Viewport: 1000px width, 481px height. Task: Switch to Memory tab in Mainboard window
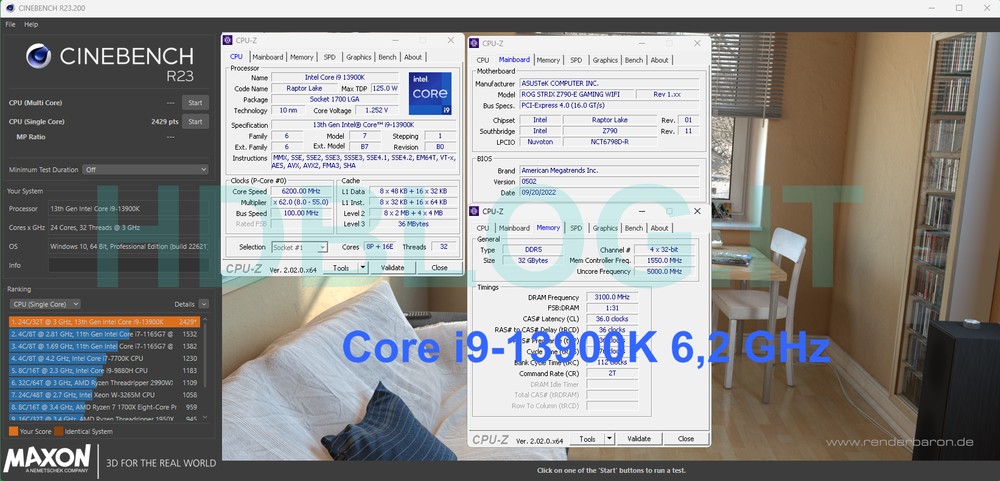(x=548, y=60)
